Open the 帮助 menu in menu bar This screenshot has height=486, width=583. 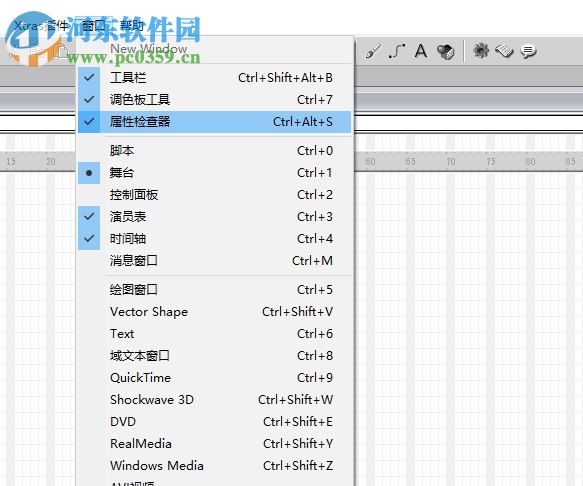pyautogui.click(x=132, y=26)
